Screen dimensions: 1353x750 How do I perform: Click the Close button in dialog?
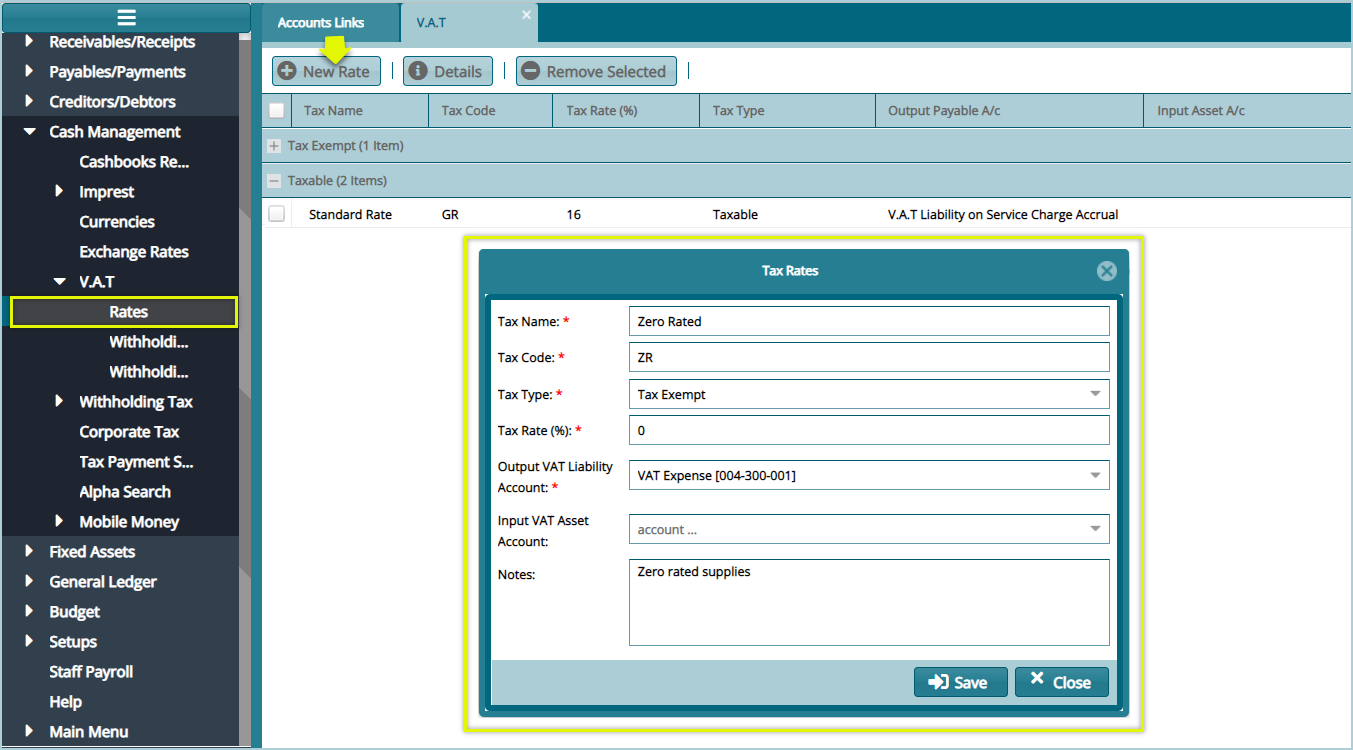click(1062, 682)
